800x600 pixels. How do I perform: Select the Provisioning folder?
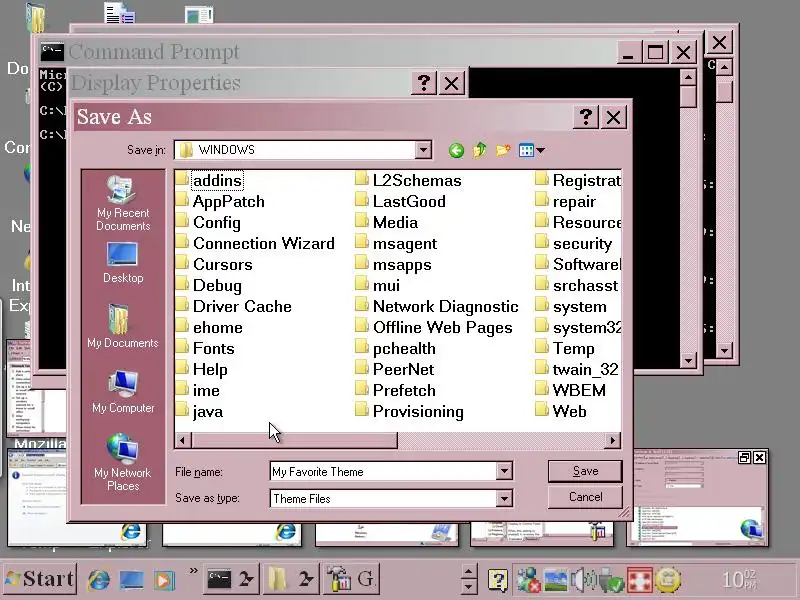click(x=410, y=411)
